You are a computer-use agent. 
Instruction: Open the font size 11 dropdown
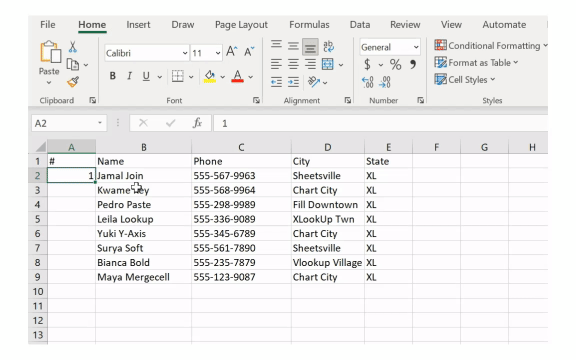pyautogui.click(x=218, y=53)
